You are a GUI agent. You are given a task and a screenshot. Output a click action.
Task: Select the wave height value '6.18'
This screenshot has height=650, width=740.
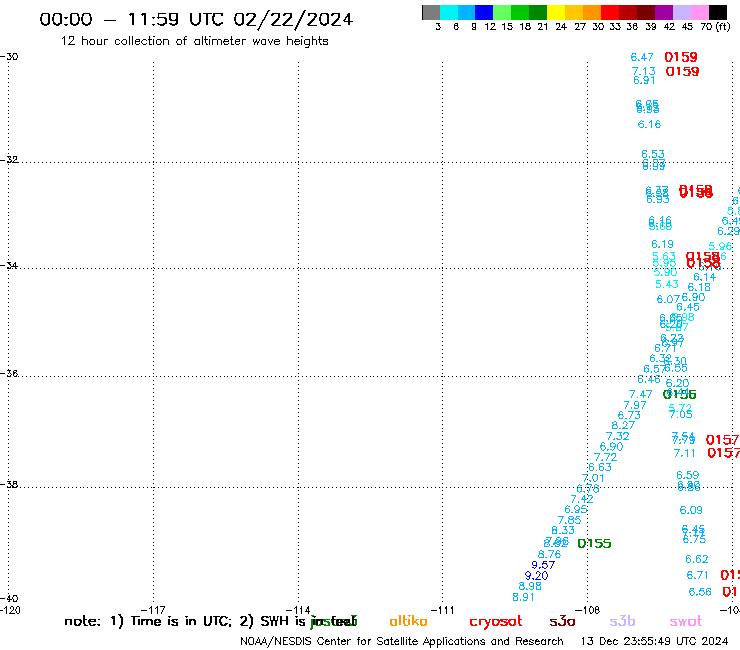(699, 287)
